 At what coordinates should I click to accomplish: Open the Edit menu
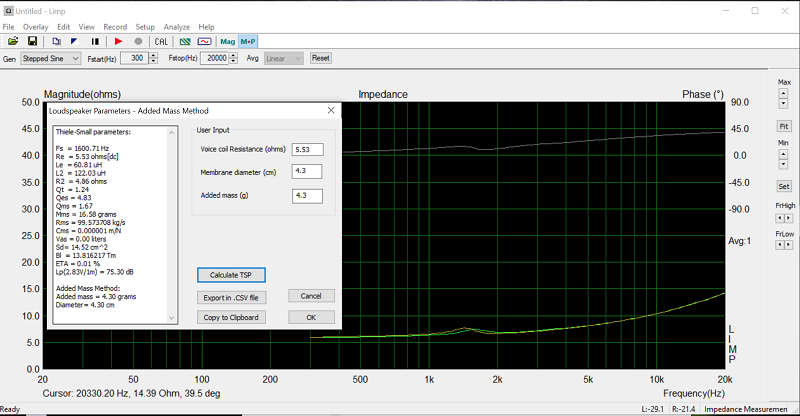63,27
